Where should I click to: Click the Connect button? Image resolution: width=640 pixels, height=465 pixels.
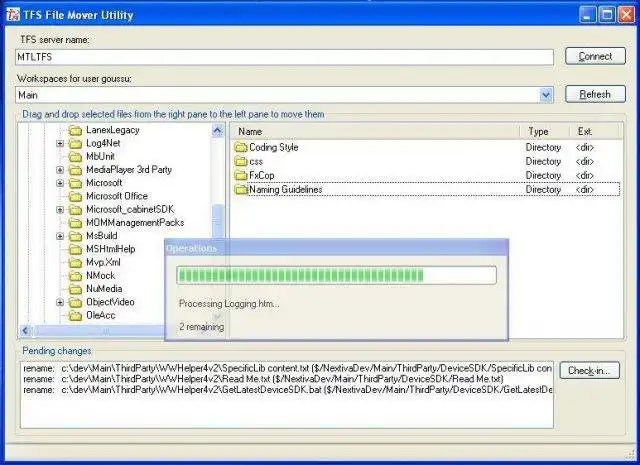point(595,56)
